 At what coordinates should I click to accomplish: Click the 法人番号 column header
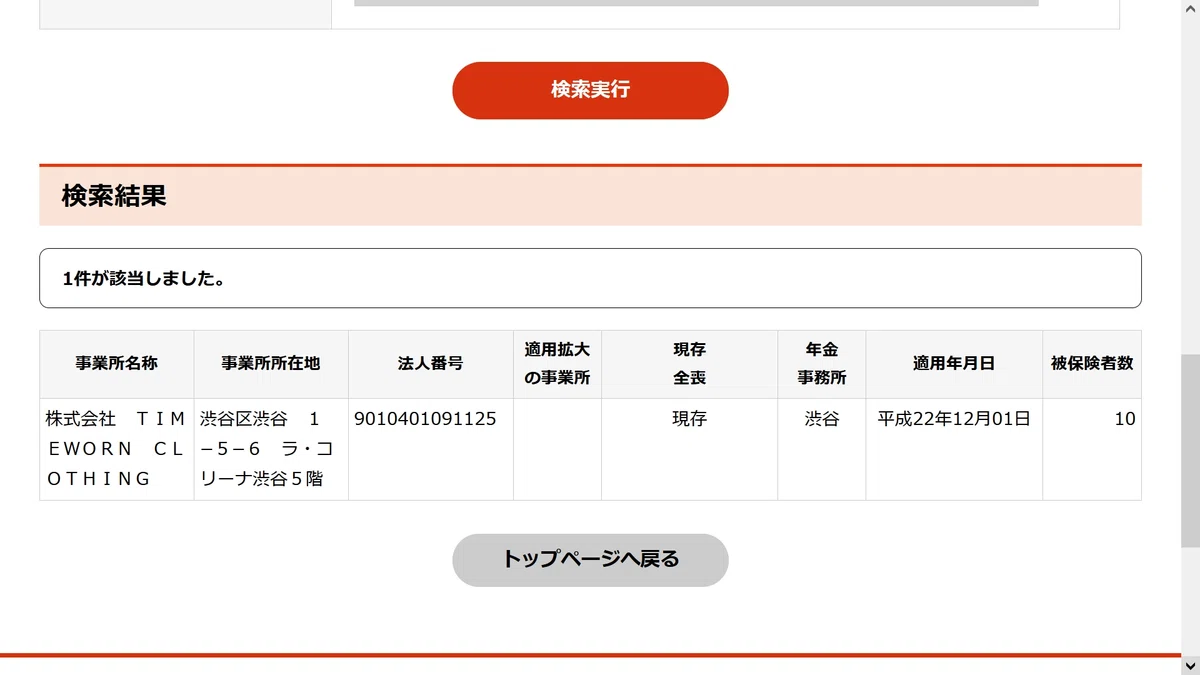click(x=431, y=364)
